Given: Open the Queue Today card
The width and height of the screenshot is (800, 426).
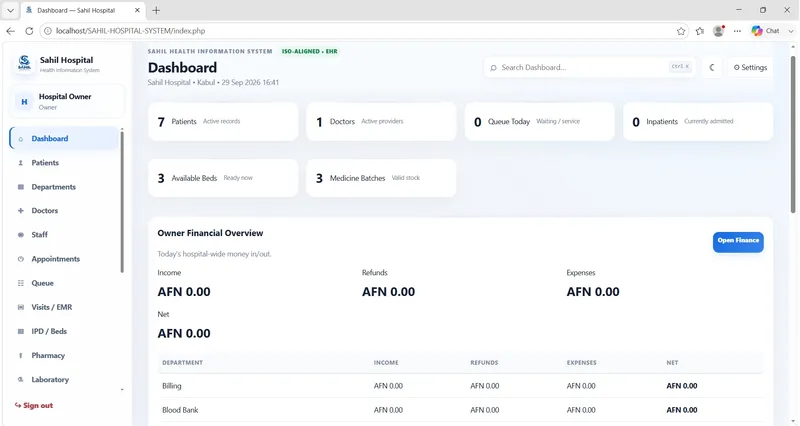Looking at the screenshot, I should tap(539, 121).
